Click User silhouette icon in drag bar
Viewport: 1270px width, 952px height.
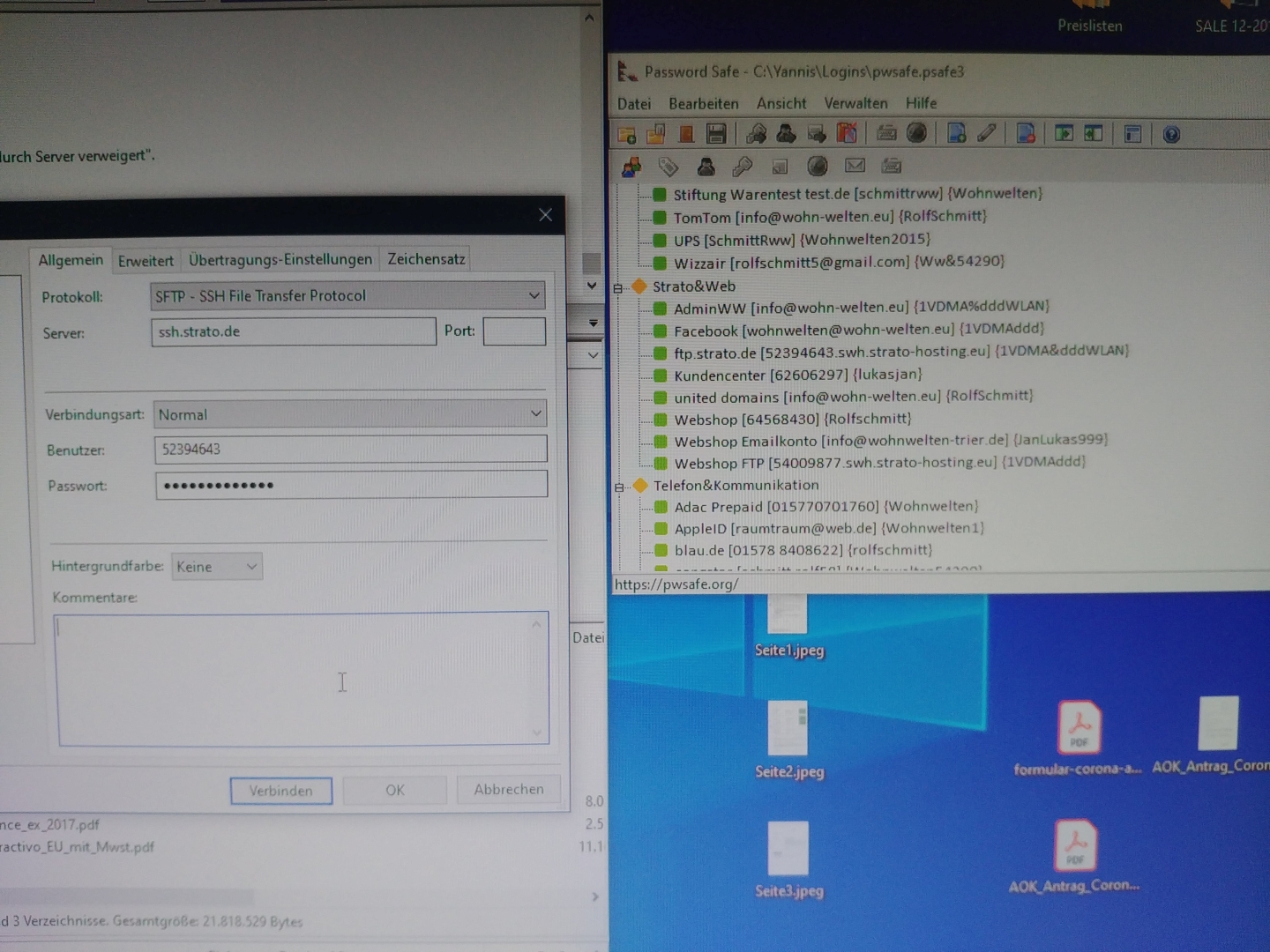(706, 166)
